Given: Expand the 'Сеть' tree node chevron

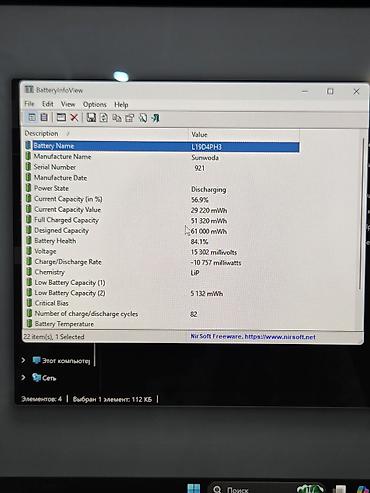Looking at the screenshot, I should click(x=23, y=377).
